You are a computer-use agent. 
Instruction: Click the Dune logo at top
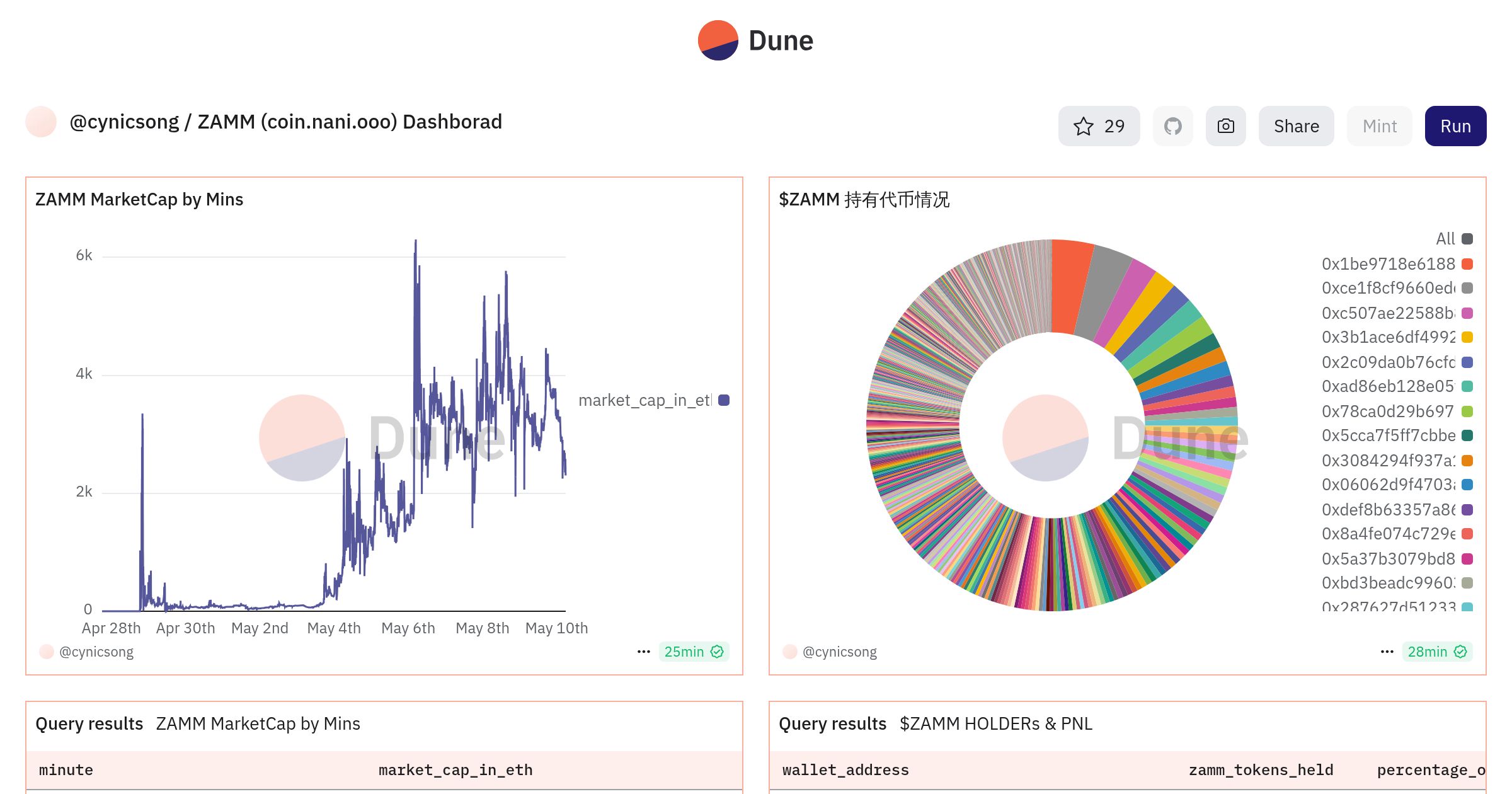coord(755,40)
